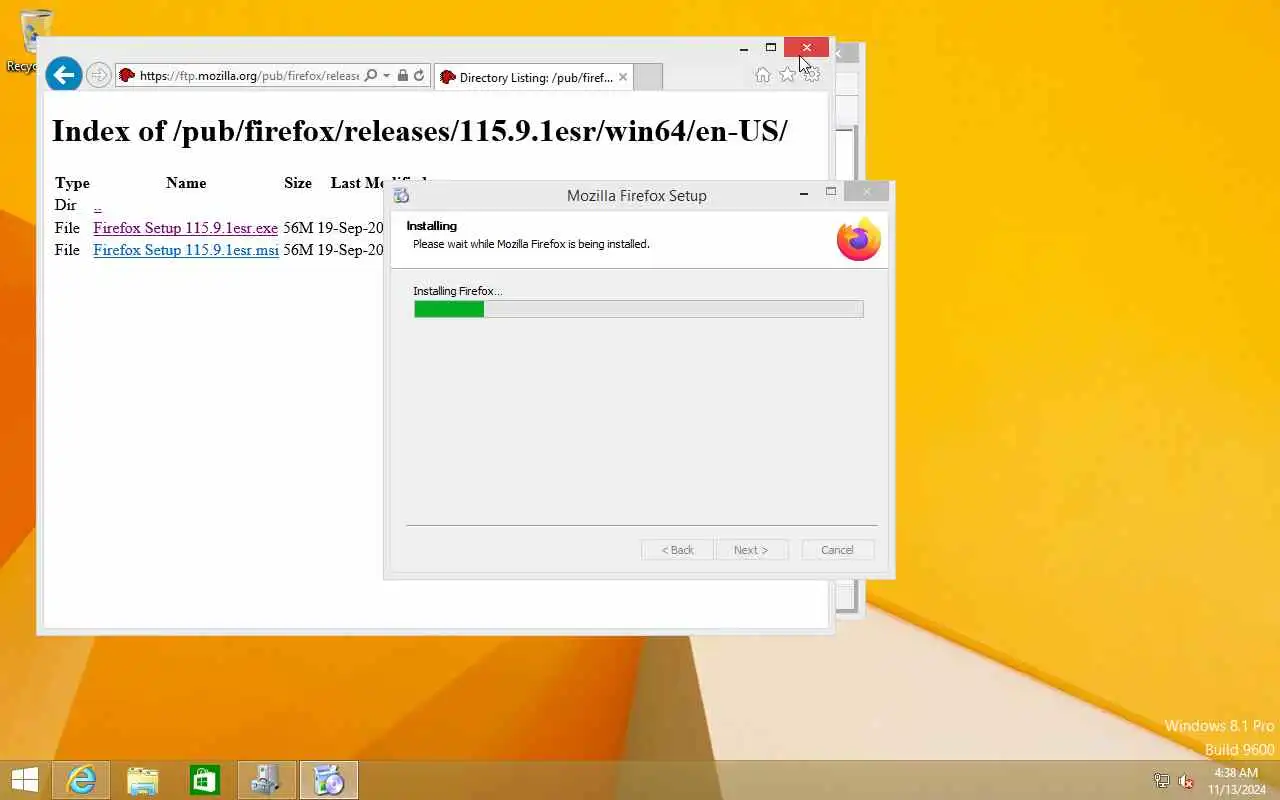
Task: Click the Installing Firefox progress bar
Action: pos(638,309)
